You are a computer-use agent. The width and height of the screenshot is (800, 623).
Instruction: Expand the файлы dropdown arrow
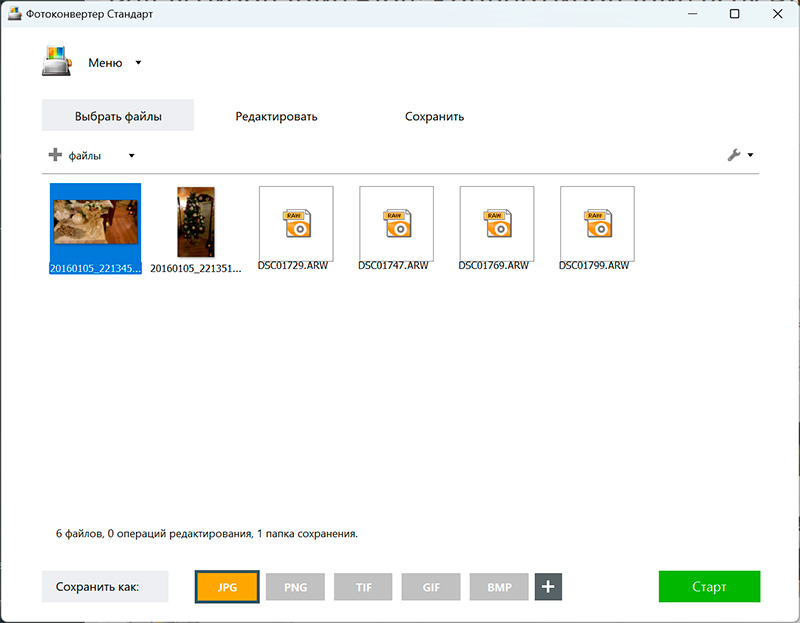(x=131, y=156)
